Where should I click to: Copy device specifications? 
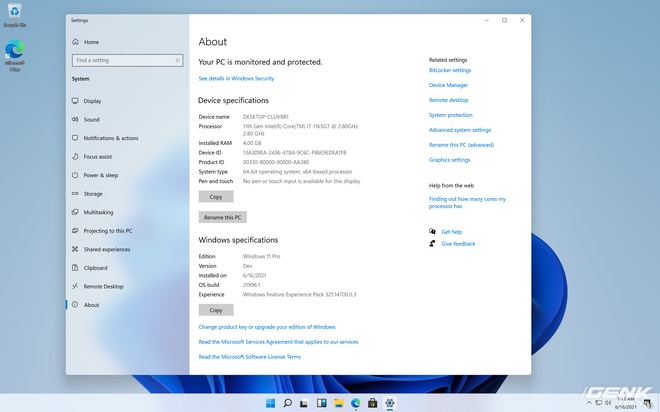[216, 197]
